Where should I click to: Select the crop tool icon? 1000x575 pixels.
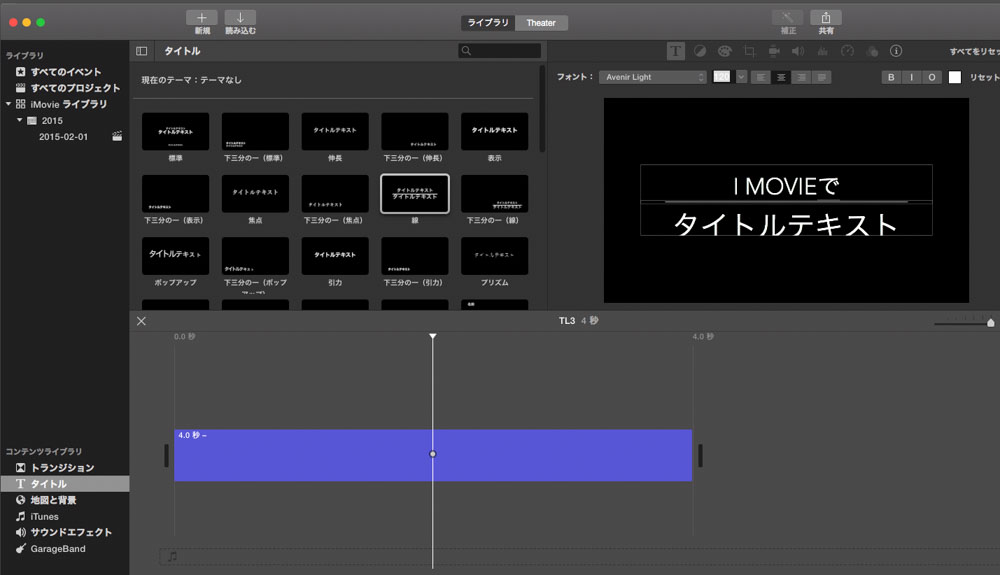pos(749,51)
